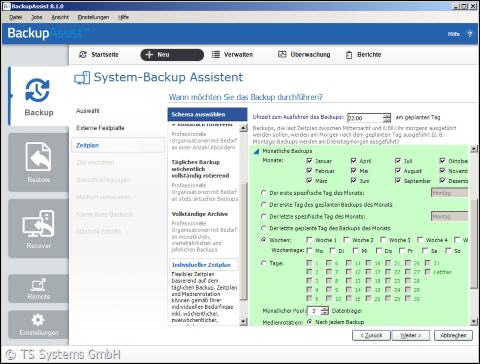Click the backup time field showing 22:00
This screenshot has width=480, height=364.
coord(365,118)
